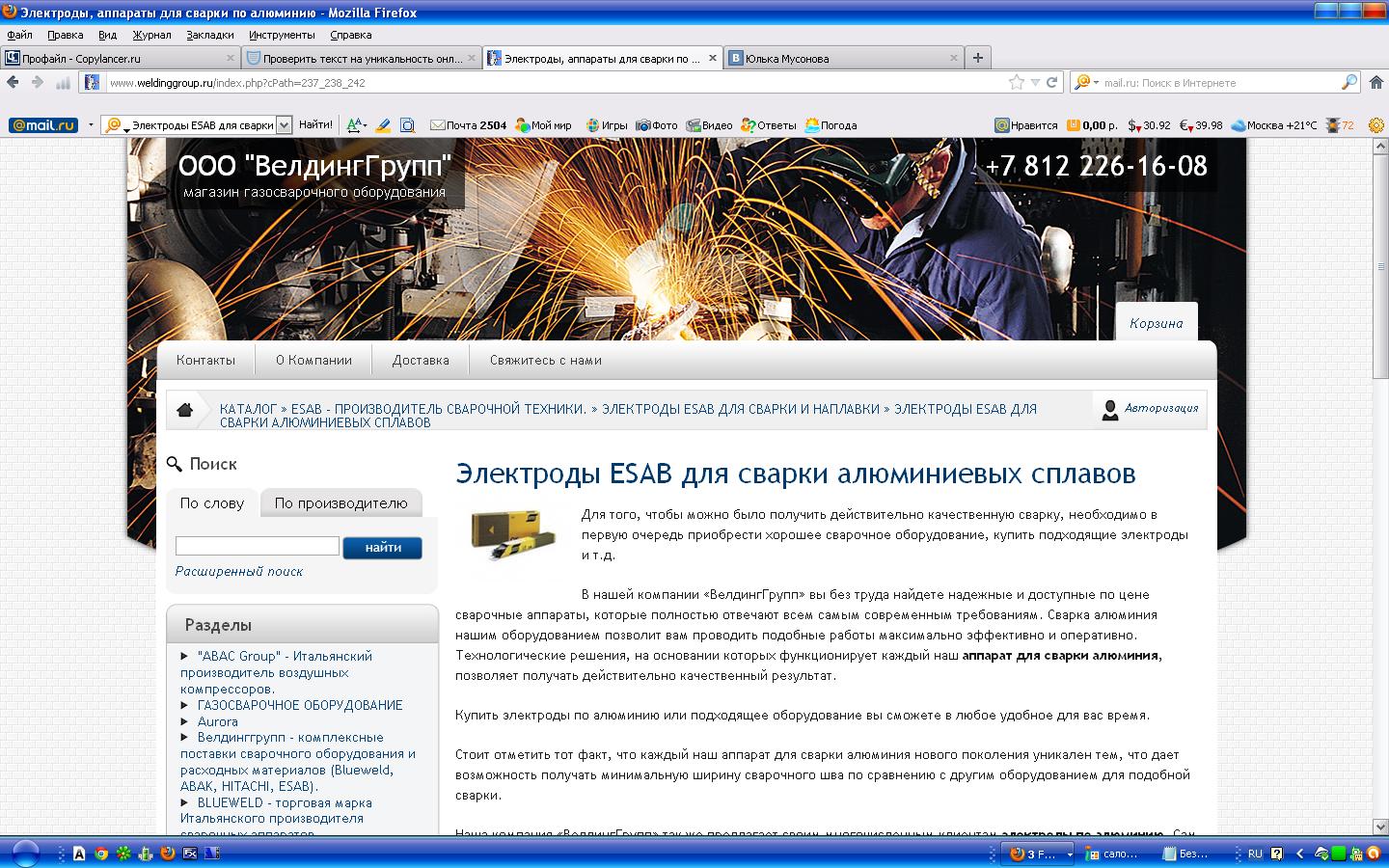1389x868 pixels.
Task: Go to the site home icon in breadcrumbs
Action: point(185,410)
